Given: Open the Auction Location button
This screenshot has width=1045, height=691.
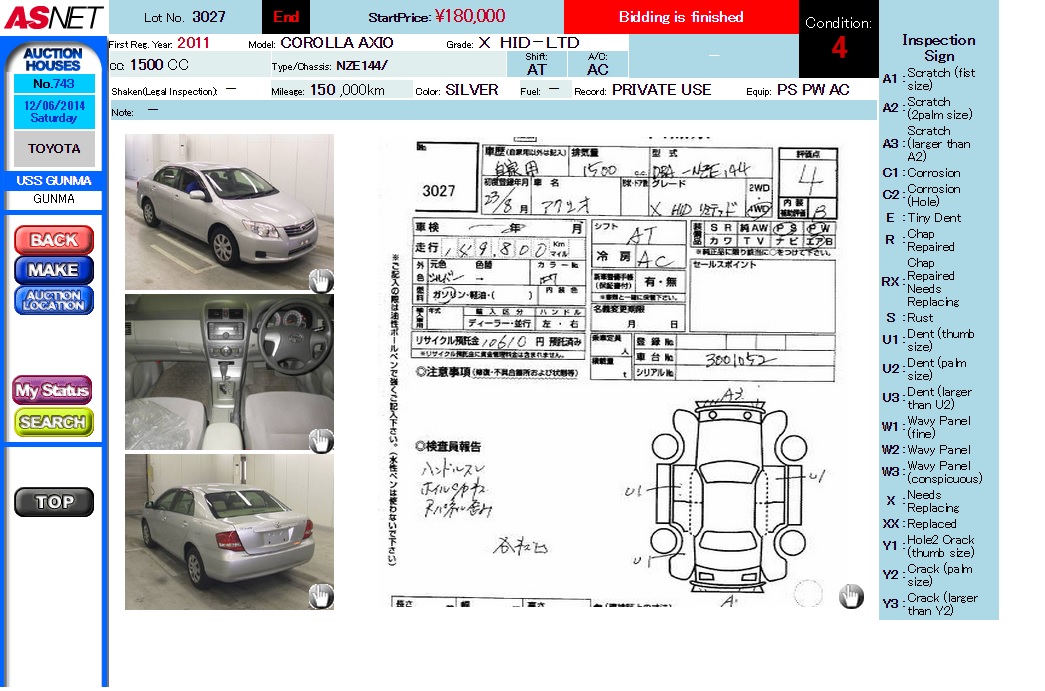Looking at the screenshot, I should (54, 301).
